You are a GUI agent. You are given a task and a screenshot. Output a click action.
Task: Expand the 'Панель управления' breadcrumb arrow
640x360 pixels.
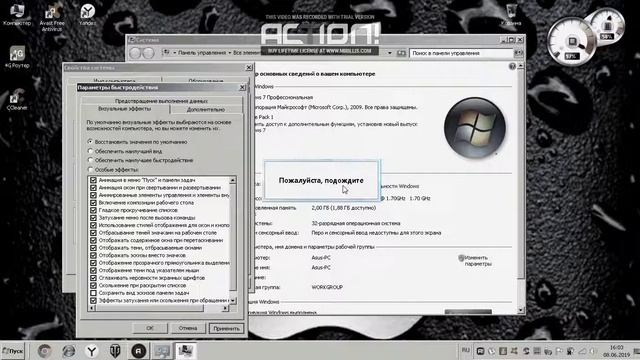[x=230, y=53]
